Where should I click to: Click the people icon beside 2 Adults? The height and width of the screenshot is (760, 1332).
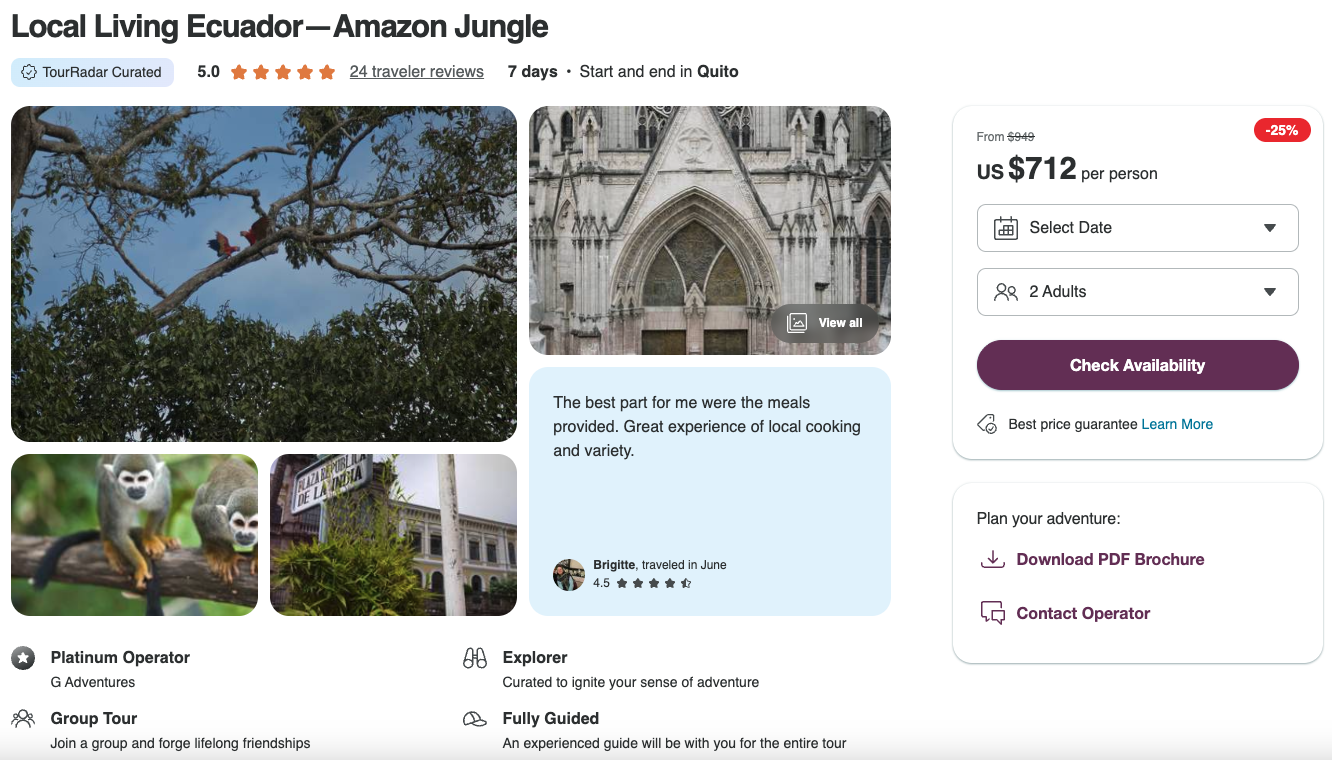[x=1005, y=292]
